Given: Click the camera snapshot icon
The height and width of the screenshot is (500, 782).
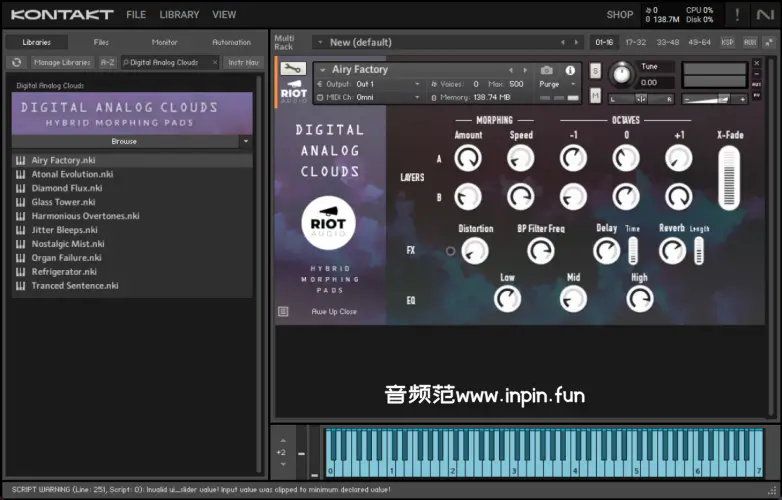Looking at the screenshot, I should (x=547, y=70).
